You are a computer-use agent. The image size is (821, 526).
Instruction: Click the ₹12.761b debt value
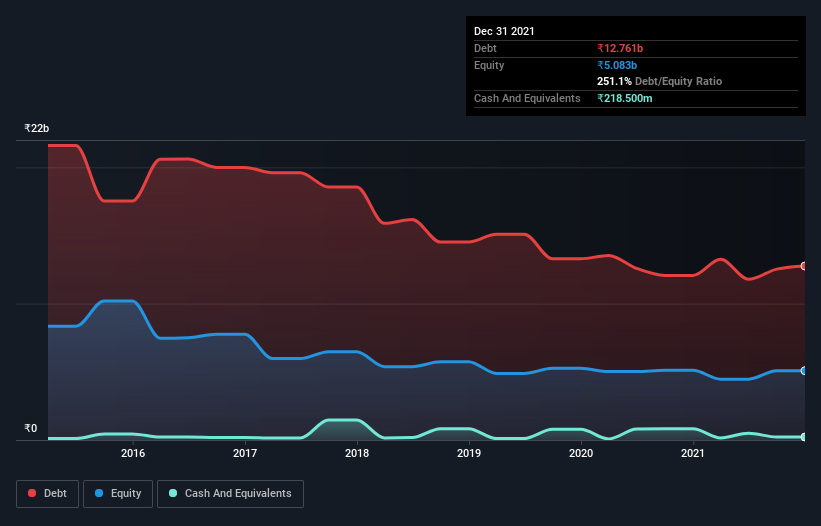[x=620, y=48]
